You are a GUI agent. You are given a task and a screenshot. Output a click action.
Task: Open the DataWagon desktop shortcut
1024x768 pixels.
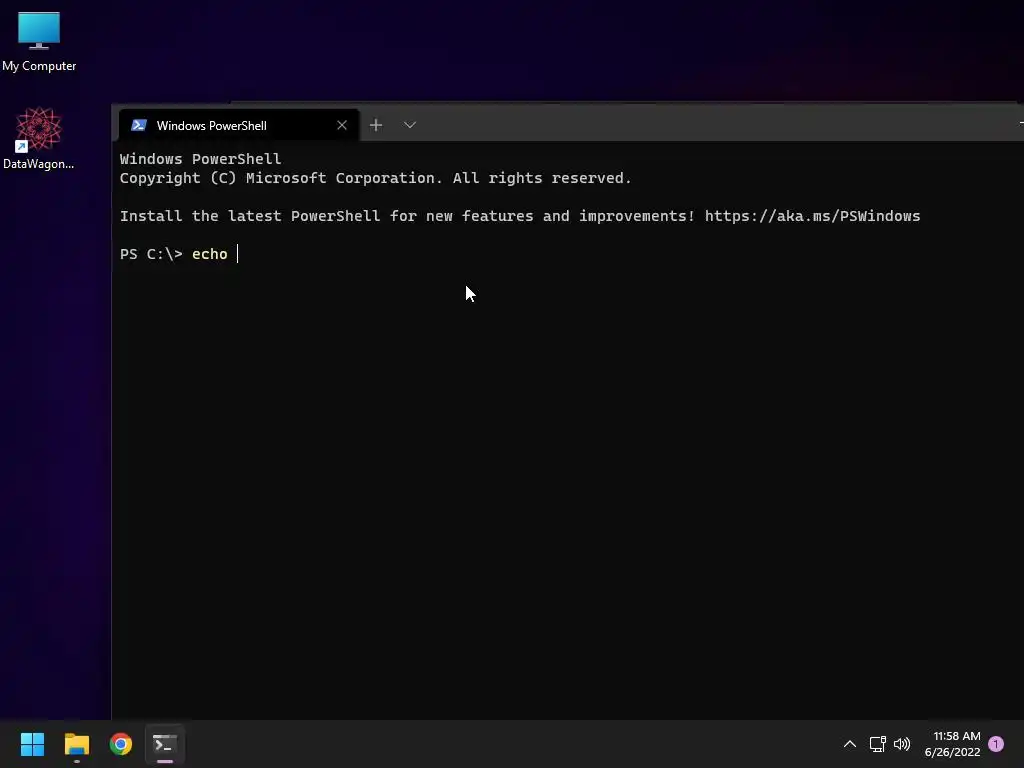click(39, 138)
